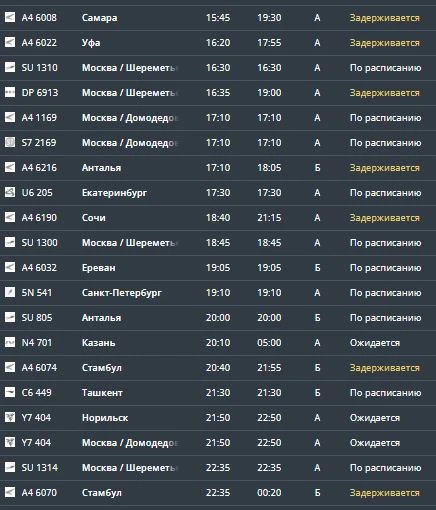Click Ural Airlines icon beside U6 205
The height and width of the screenshot is (510, 436).
(10, 192)
